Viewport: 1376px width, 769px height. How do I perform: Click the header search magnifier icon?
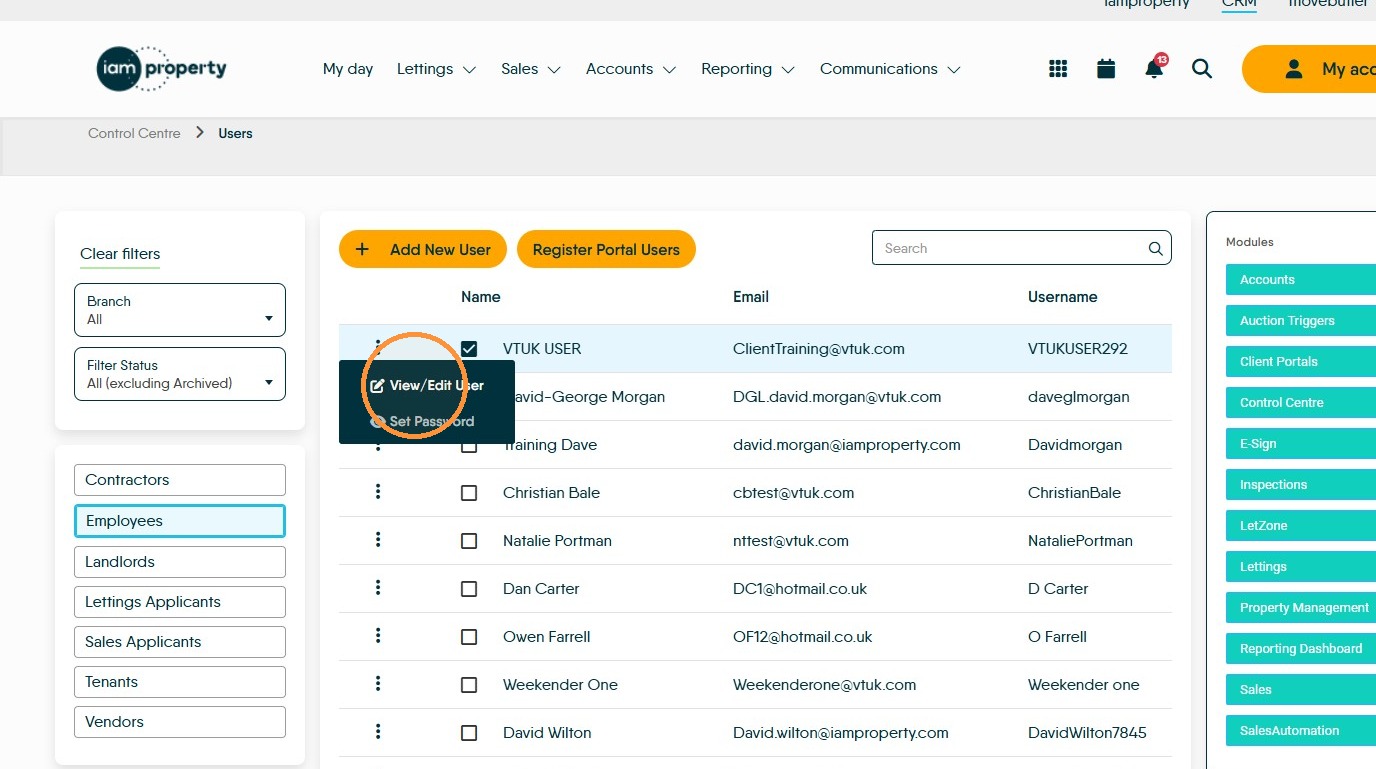(1202, 69)
